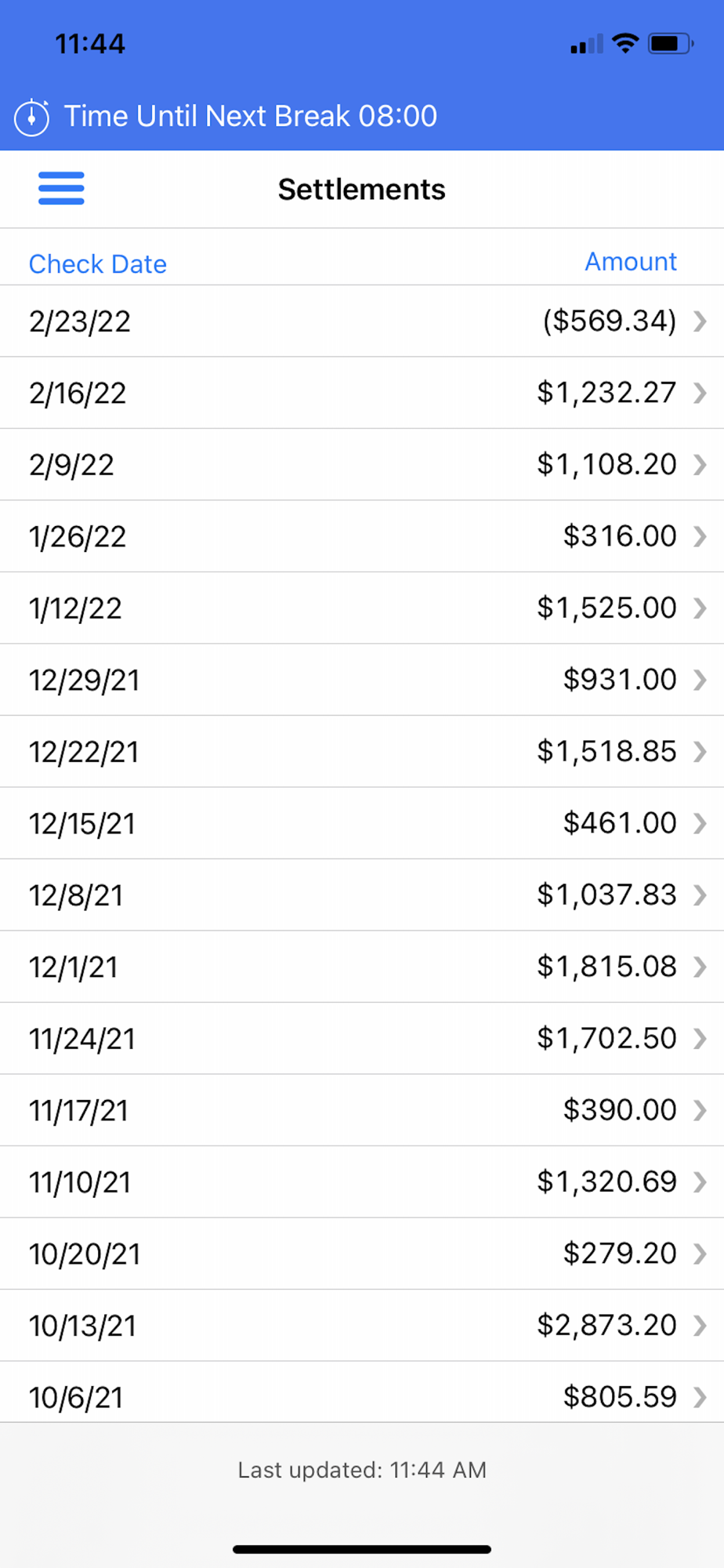This screenshot has height=1568, width=724.
Task: Open the hamburger menu
Action: [61, 188]
